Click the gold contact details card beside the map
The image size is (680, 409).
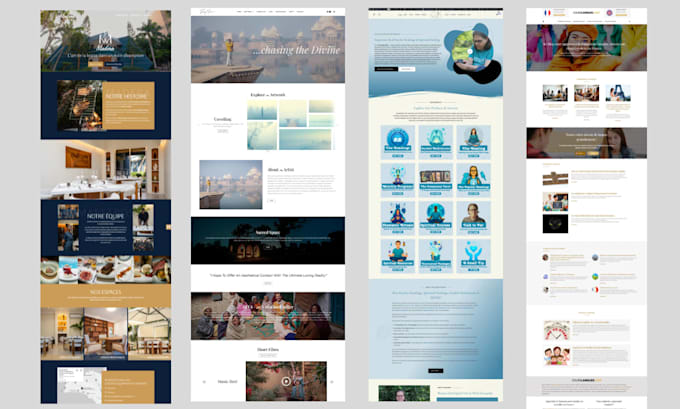pos(128,387)
